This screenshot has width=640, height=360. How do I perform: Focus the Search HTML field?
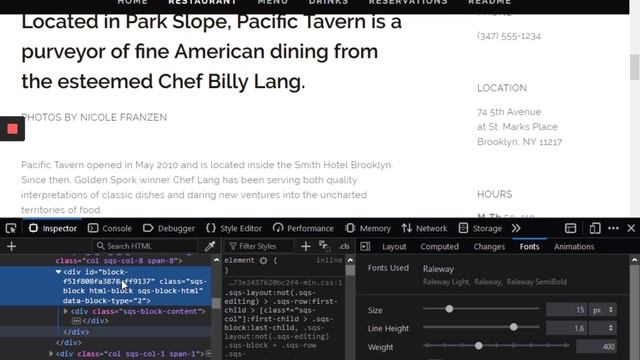145,246
